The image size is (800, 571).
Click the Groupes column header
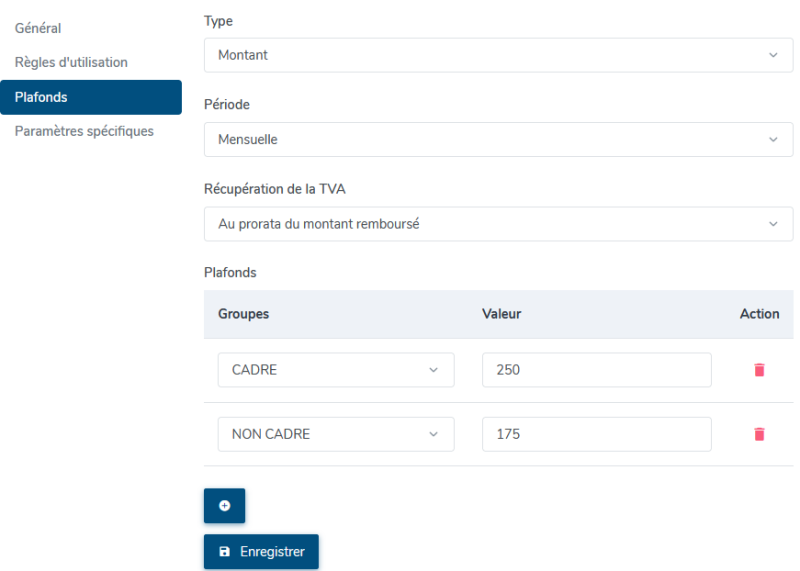tap(243, 314)
